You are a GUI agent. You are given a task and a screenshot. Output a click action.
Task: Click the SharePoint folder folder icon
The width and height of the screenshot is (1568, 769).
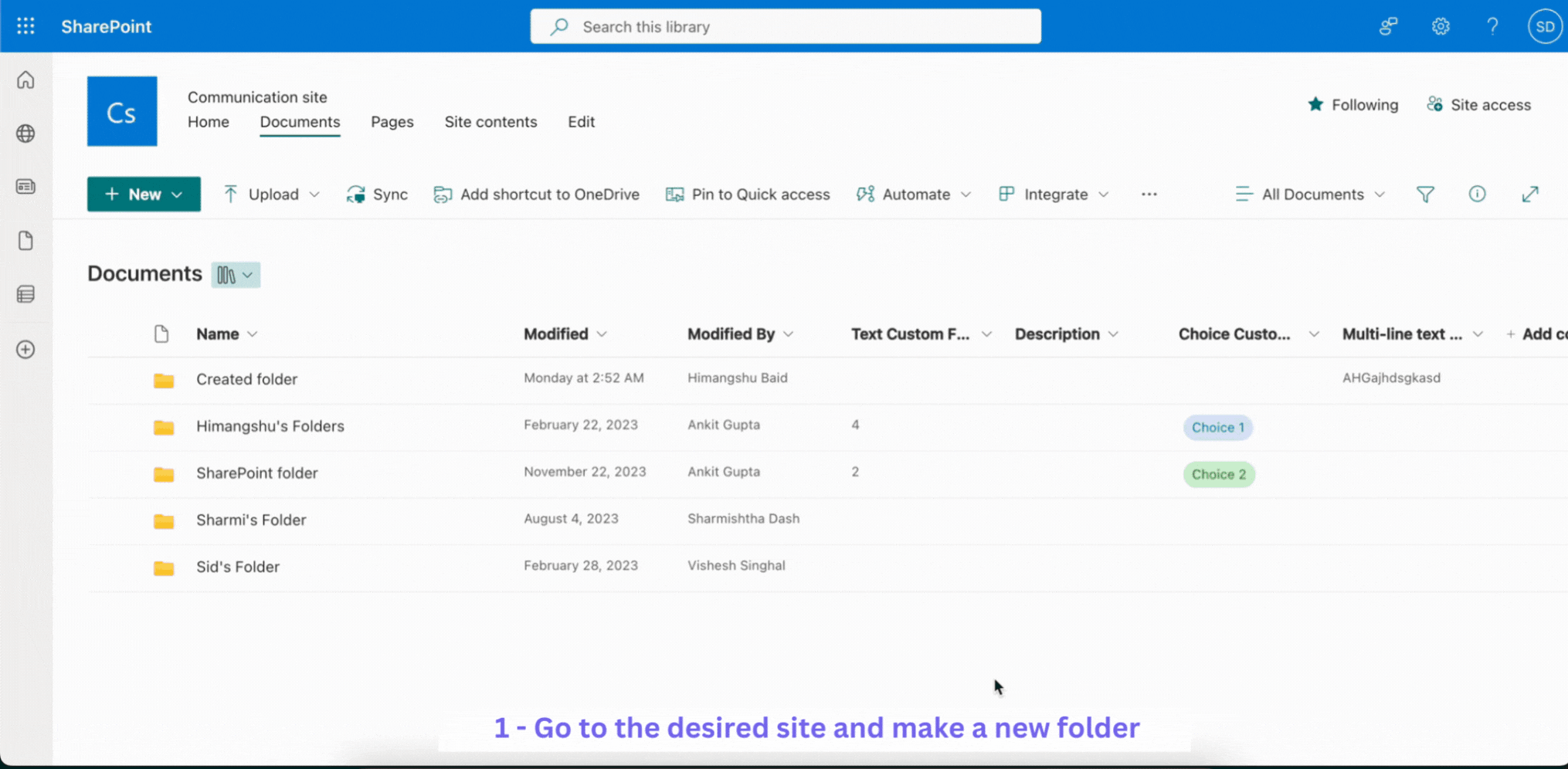[164, 474]
